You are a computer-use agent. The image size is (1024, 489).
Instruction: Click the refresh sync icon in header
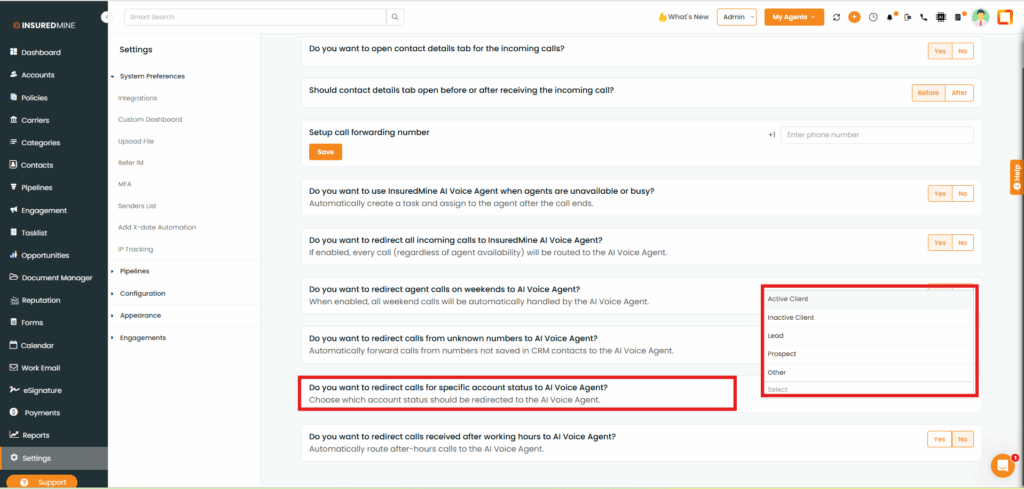[x=836, y=17]
